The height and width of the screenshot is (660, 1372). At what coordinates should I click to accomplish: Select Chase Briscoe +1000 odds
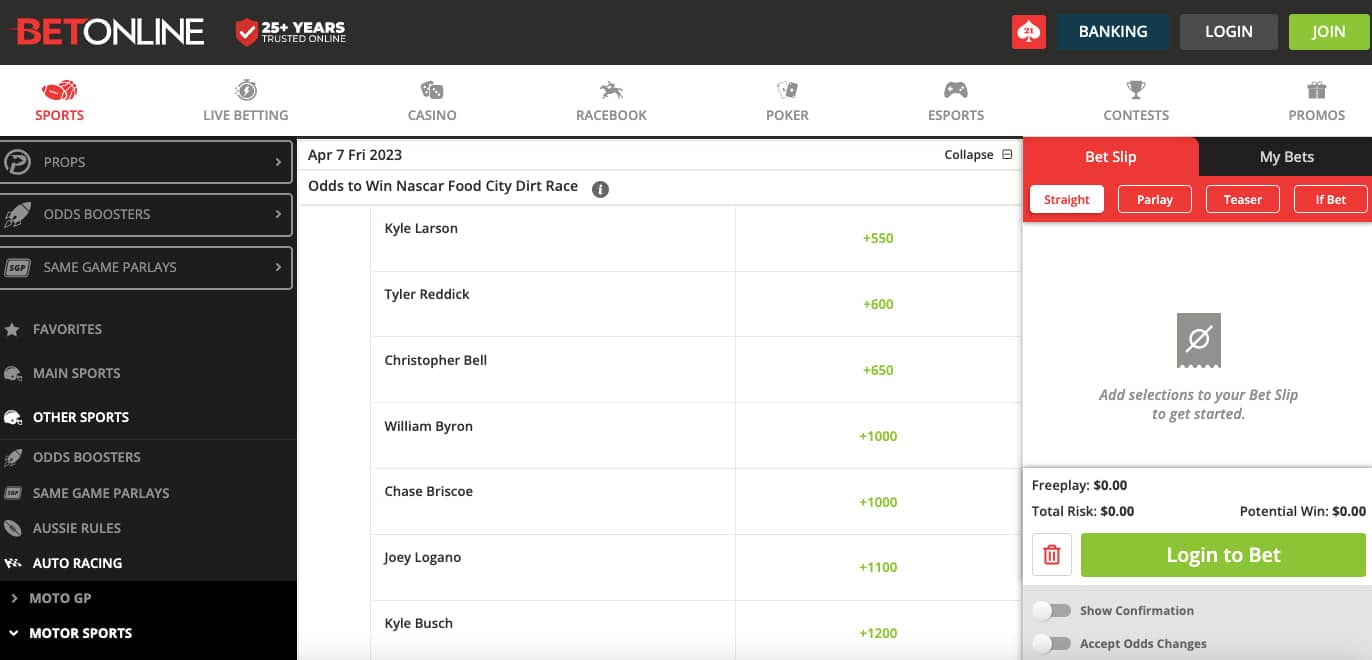[x=878, y=502]
